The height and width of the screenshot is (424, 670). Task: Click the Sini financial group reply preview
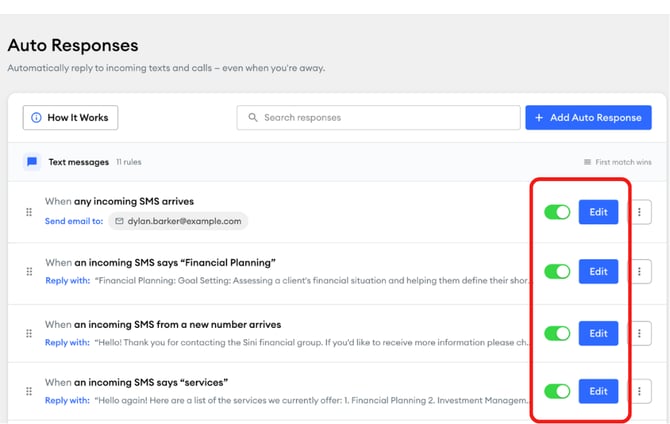pos(311,342)
